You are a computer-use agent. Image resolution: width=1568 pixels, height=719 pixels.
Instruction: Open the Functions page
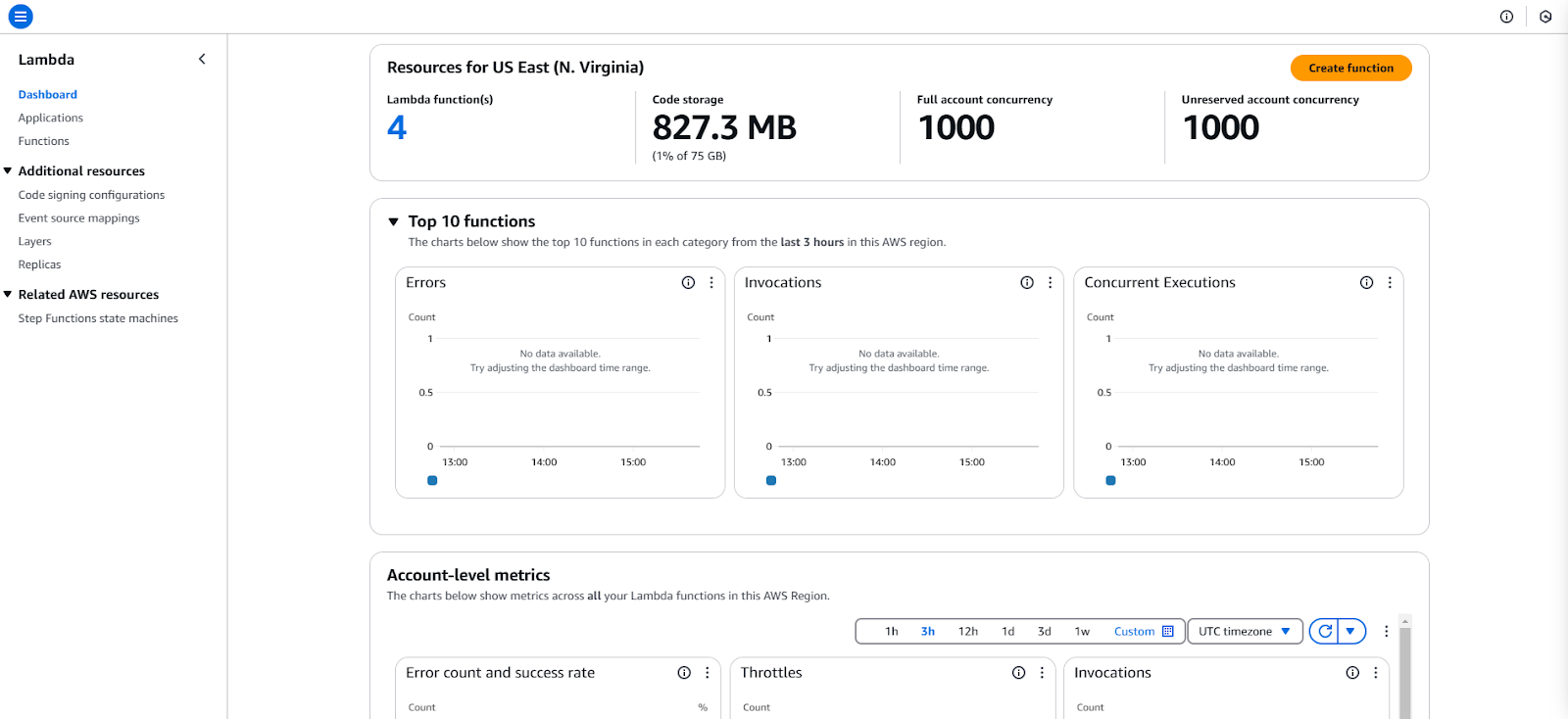coord(43,142)
